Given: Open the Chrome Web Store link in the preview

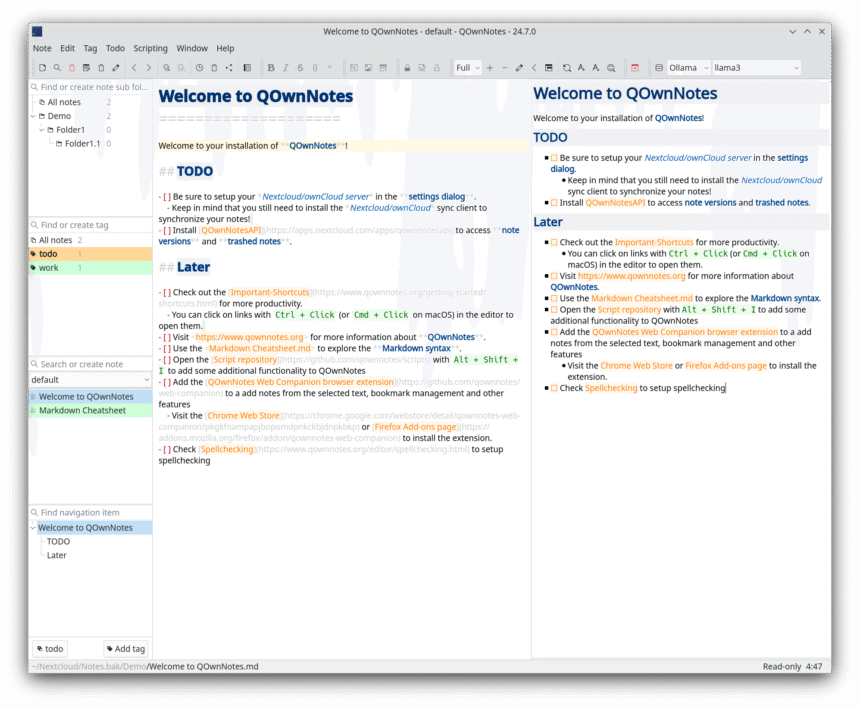Looking at the screenshot, I should point(636,366).
